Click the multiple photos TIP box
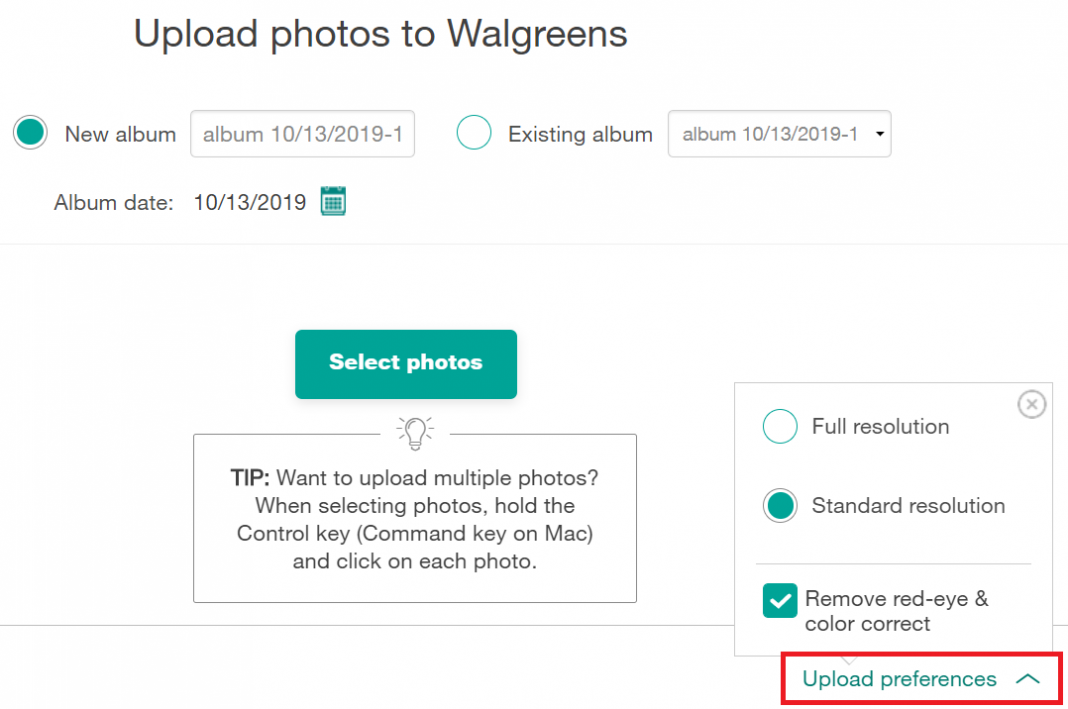 point(414,520)
